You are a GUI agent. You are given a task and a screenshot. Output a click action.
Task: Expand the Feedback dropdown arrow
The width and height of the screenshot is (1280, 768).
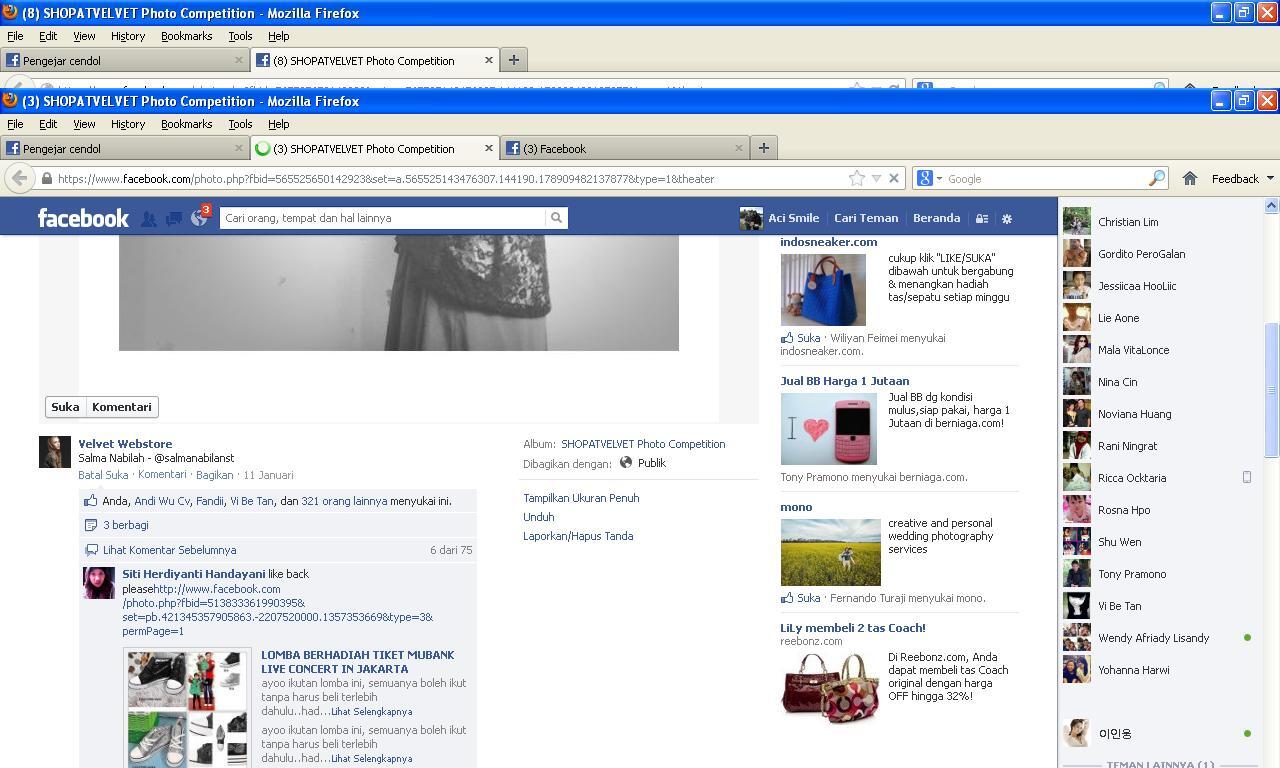[x=1270, y=178]
